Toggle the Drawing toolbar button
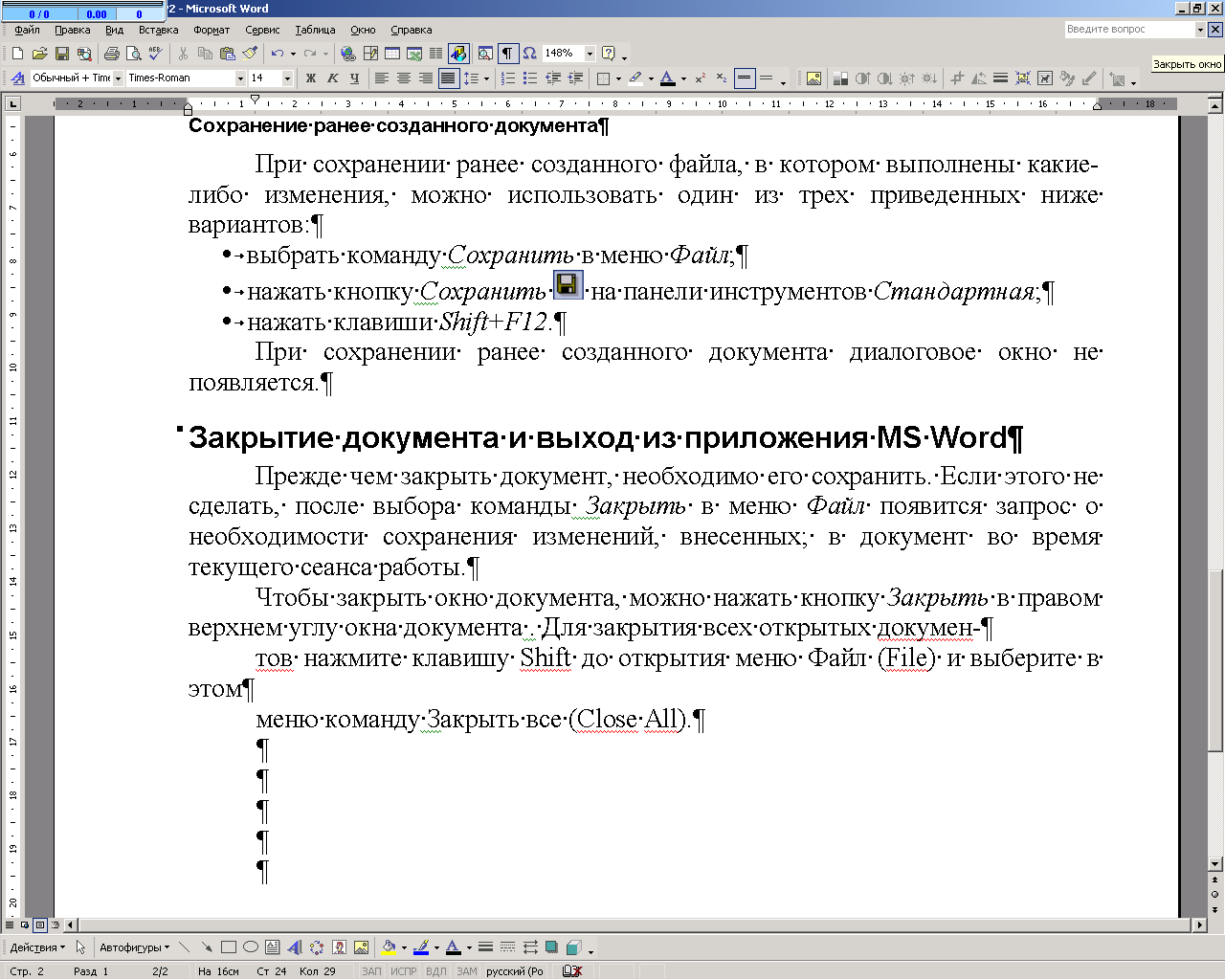The width and height of the screenshot is (1225, 980). click(x=458, y=54)
